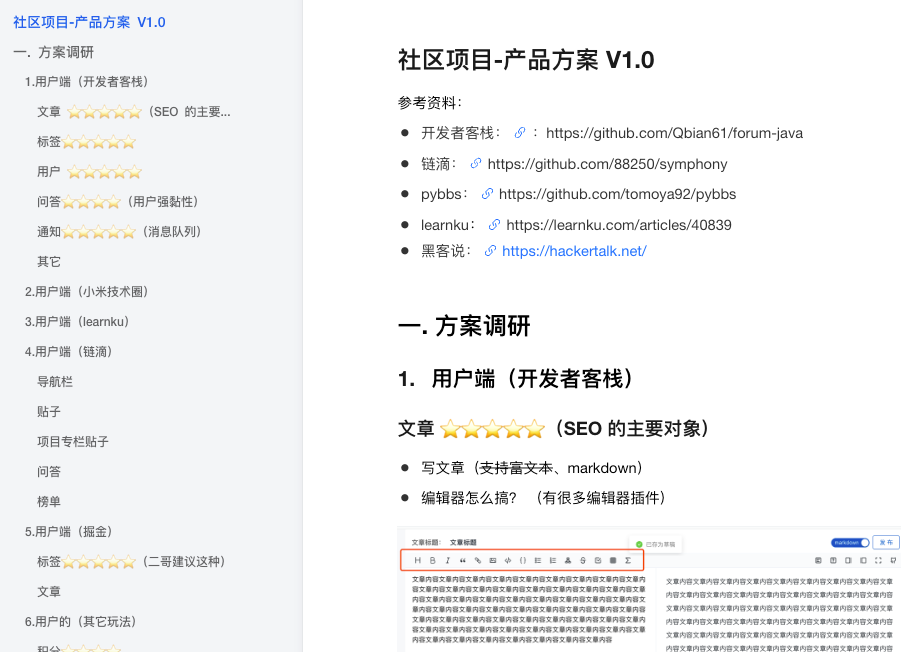The height and width of the screenshot is (652, 901).
Task: Open the embedded markdown editor screenshot
Action: pyautogui.click(x=649, y=589)
